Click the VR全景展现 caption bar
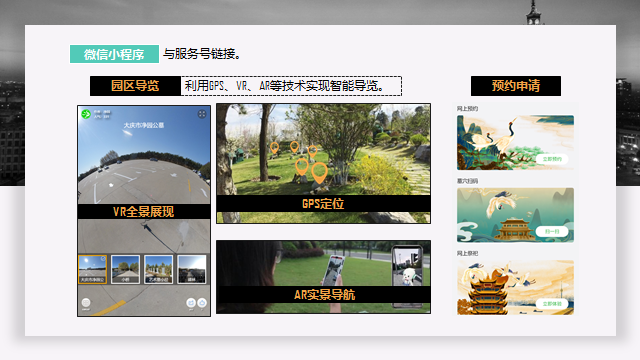Viewport: 640px width, 360px height. (x=144, y=211)
